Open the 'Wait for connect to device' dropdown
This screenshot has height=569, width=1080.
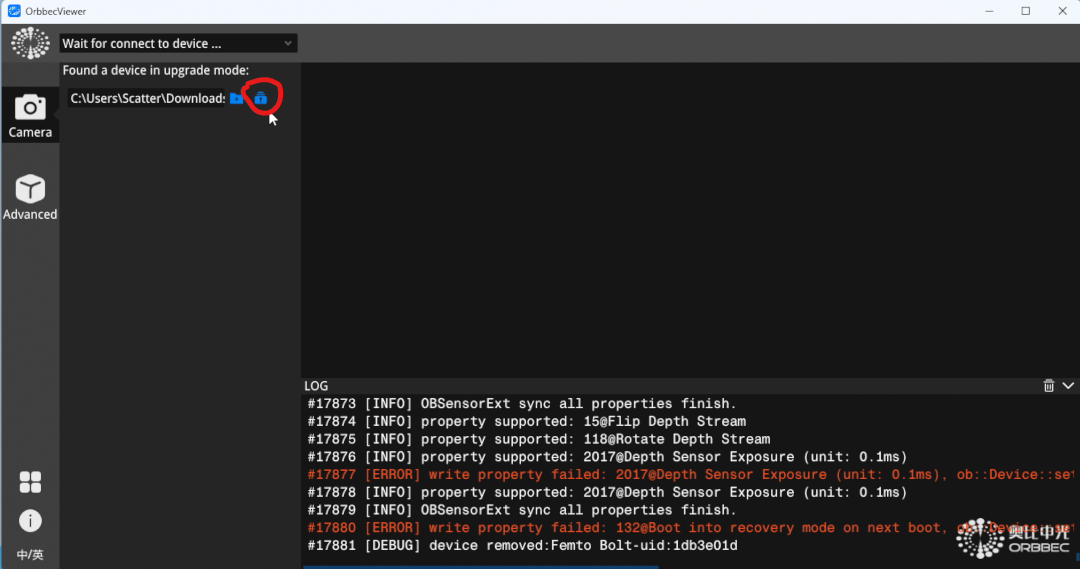(x=178, y=43)
